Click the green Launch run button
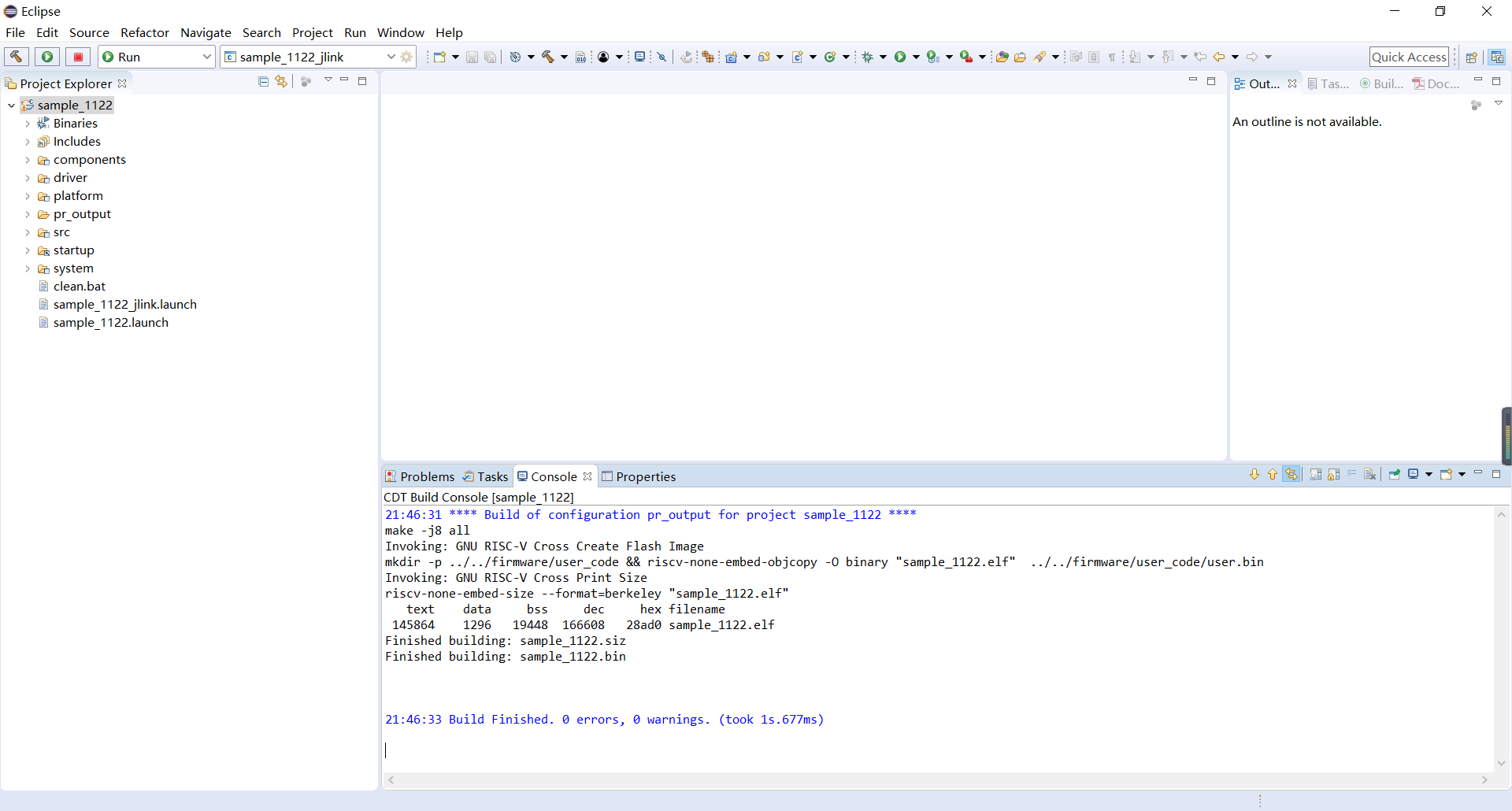This screenshot has height=811, width=1512. tap(47, 57)
